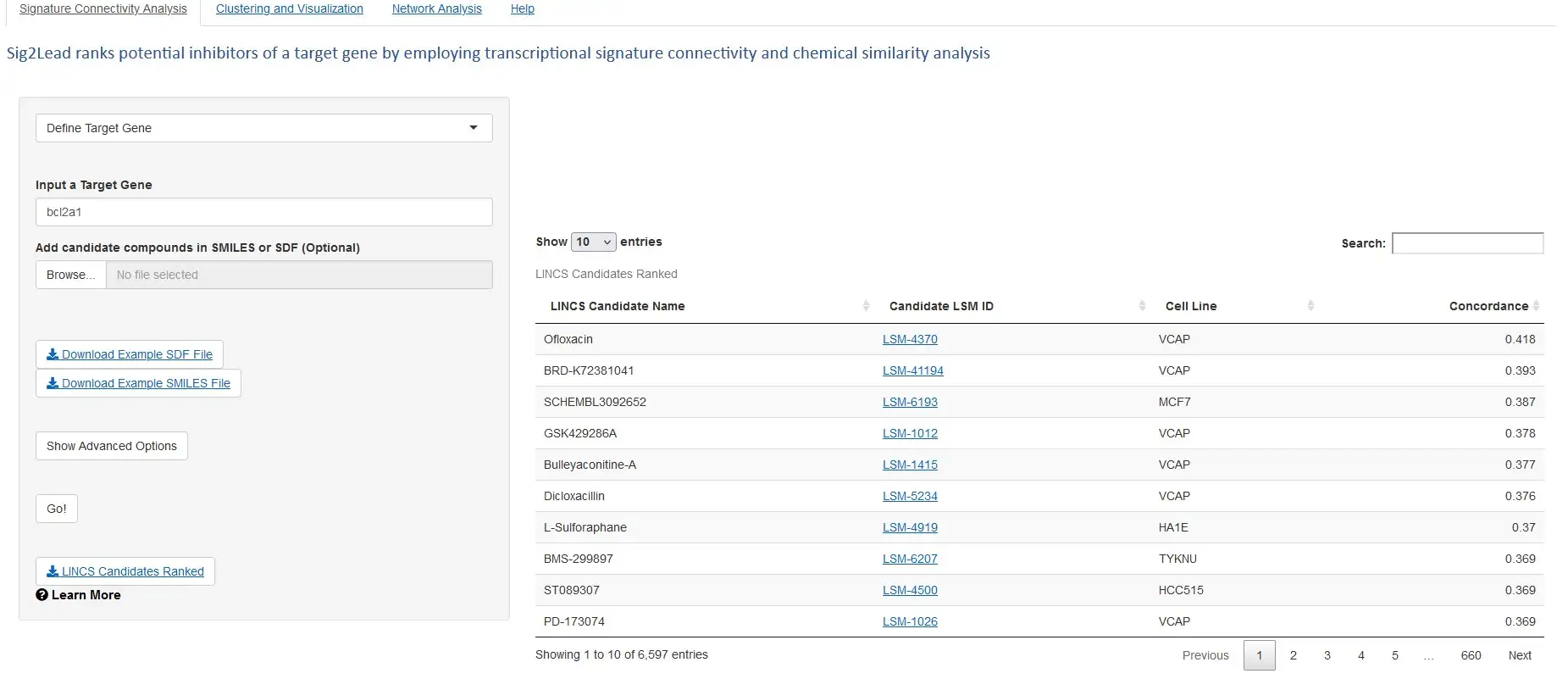The width and height of the screenshot is (1568, 679).
Task: Expand the Define Target Gene dropdown
Action: pos(263,128)
